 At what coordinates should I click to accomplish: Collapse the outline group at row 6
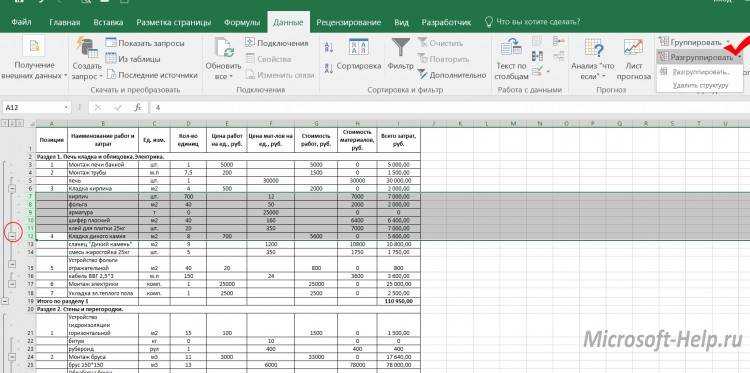(x=13, y=189)
